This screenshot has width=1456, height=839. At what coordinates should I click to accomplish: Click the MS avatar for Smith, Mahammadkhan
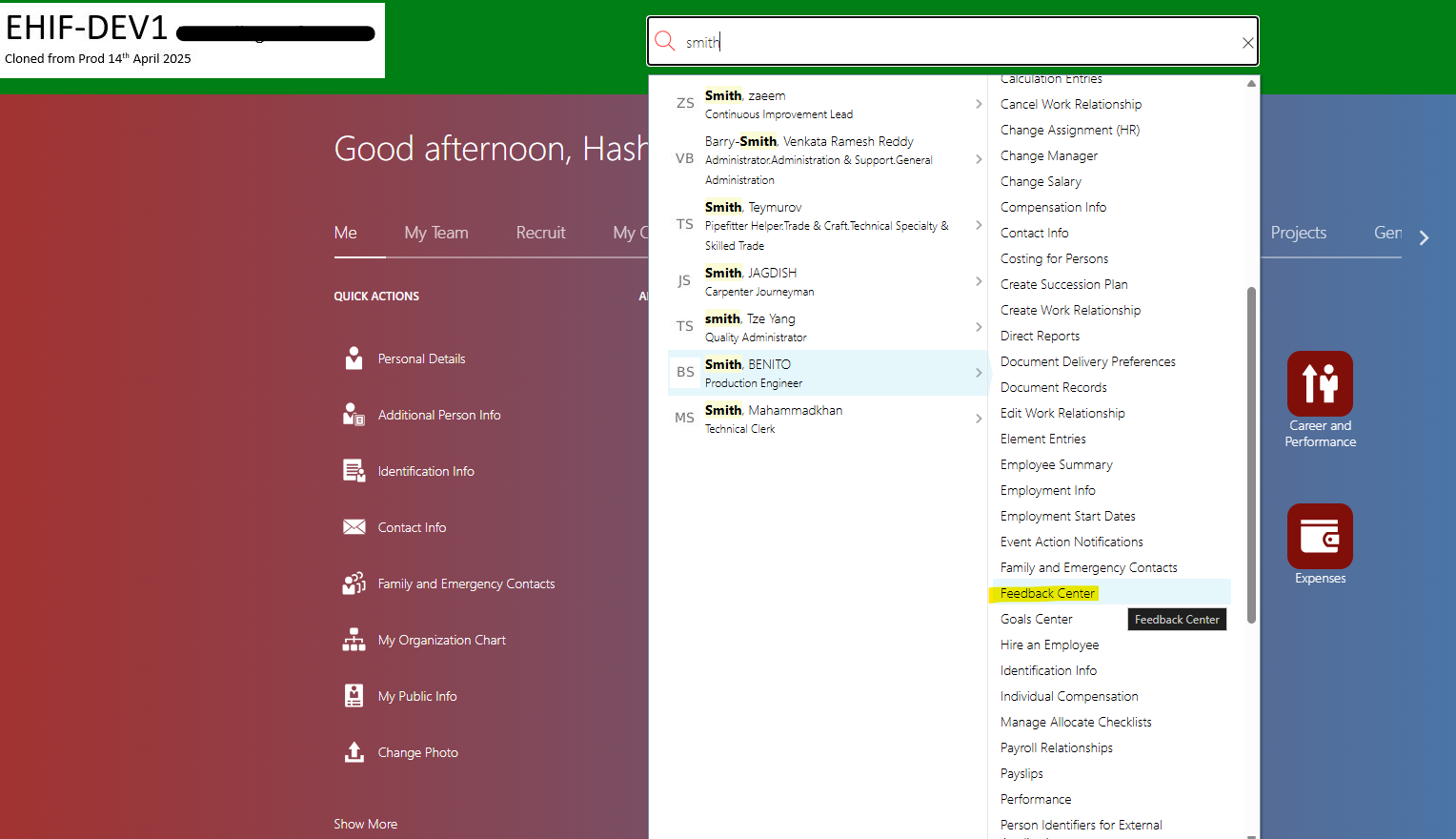(684, 418)
